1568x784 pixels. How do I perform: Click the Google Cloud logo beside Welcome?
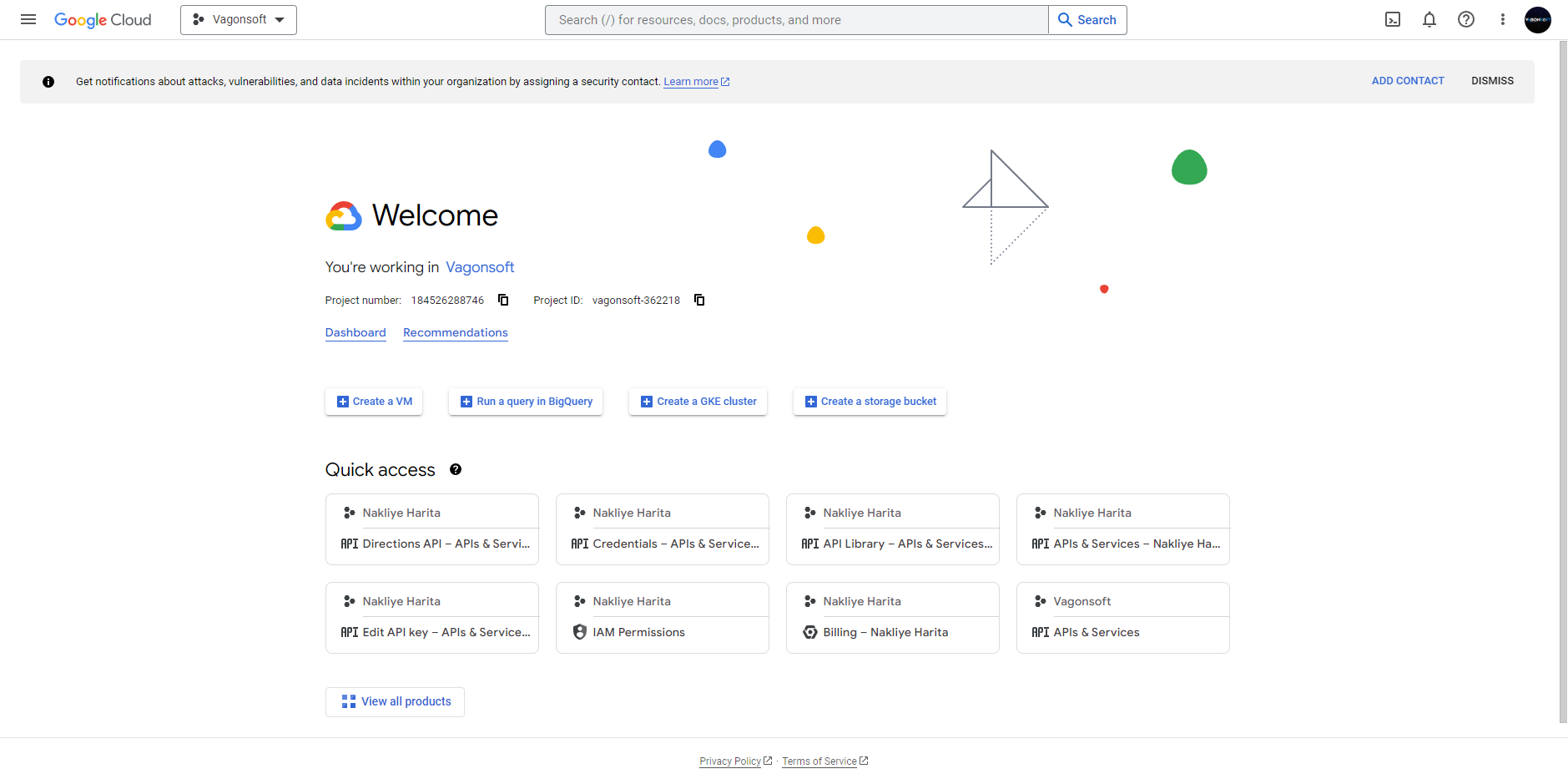(344, 215)
